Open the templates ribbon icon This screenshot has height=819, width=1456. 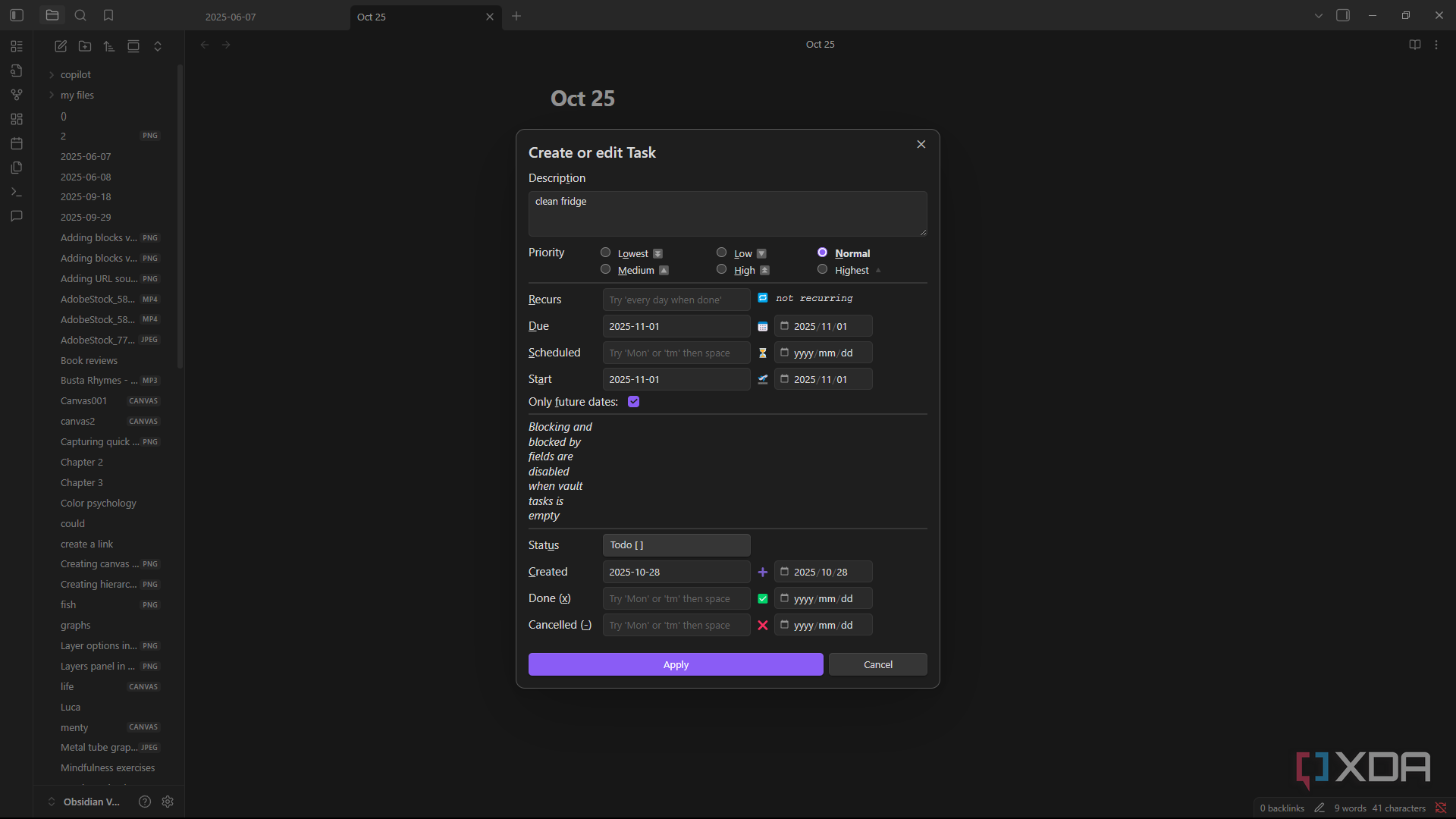17,168
